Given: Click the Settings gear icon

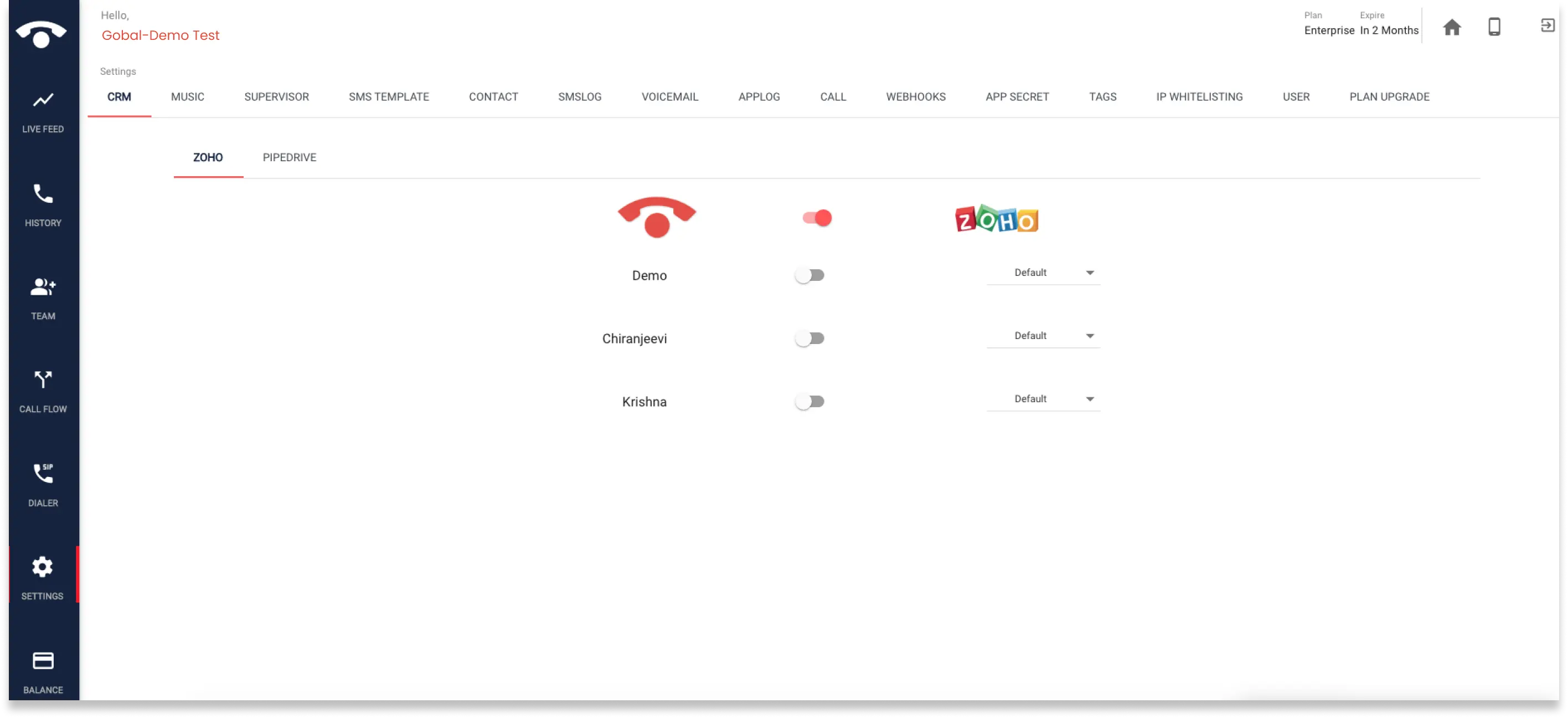Looking at the screenshot, I should pyautogui.click(x=42, y=567).
